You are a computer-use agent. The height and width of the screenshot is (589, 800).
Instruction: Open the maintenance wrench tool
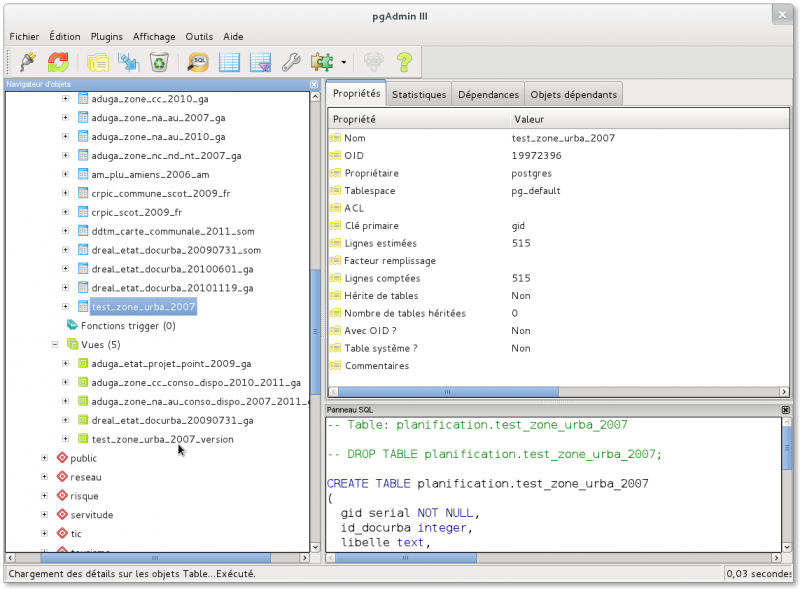point(291,62)
